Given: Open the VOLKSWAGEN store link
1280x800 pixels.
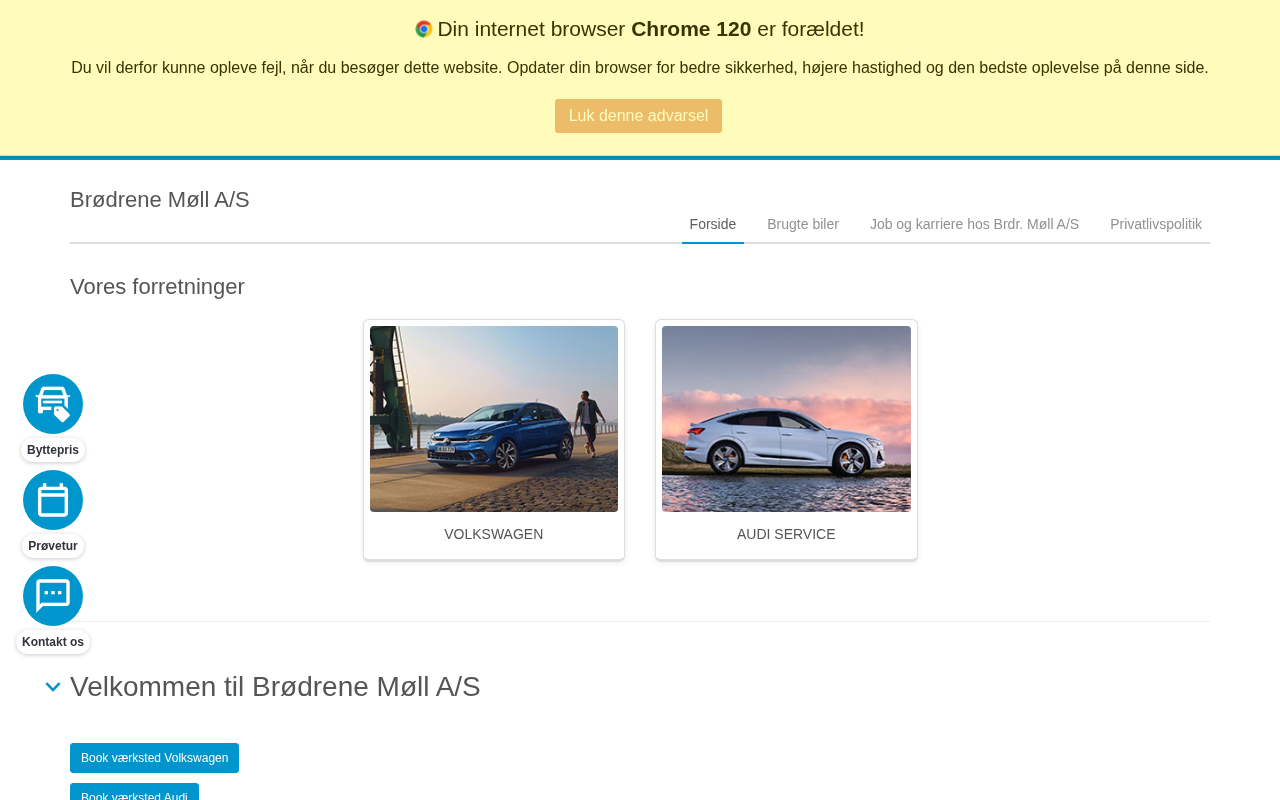Looking at the screenshot, I should tap(494, 534).
